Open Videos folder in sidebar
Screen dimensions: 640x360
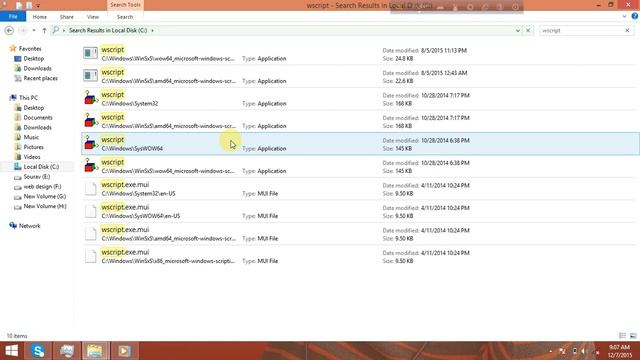(32, 157)
